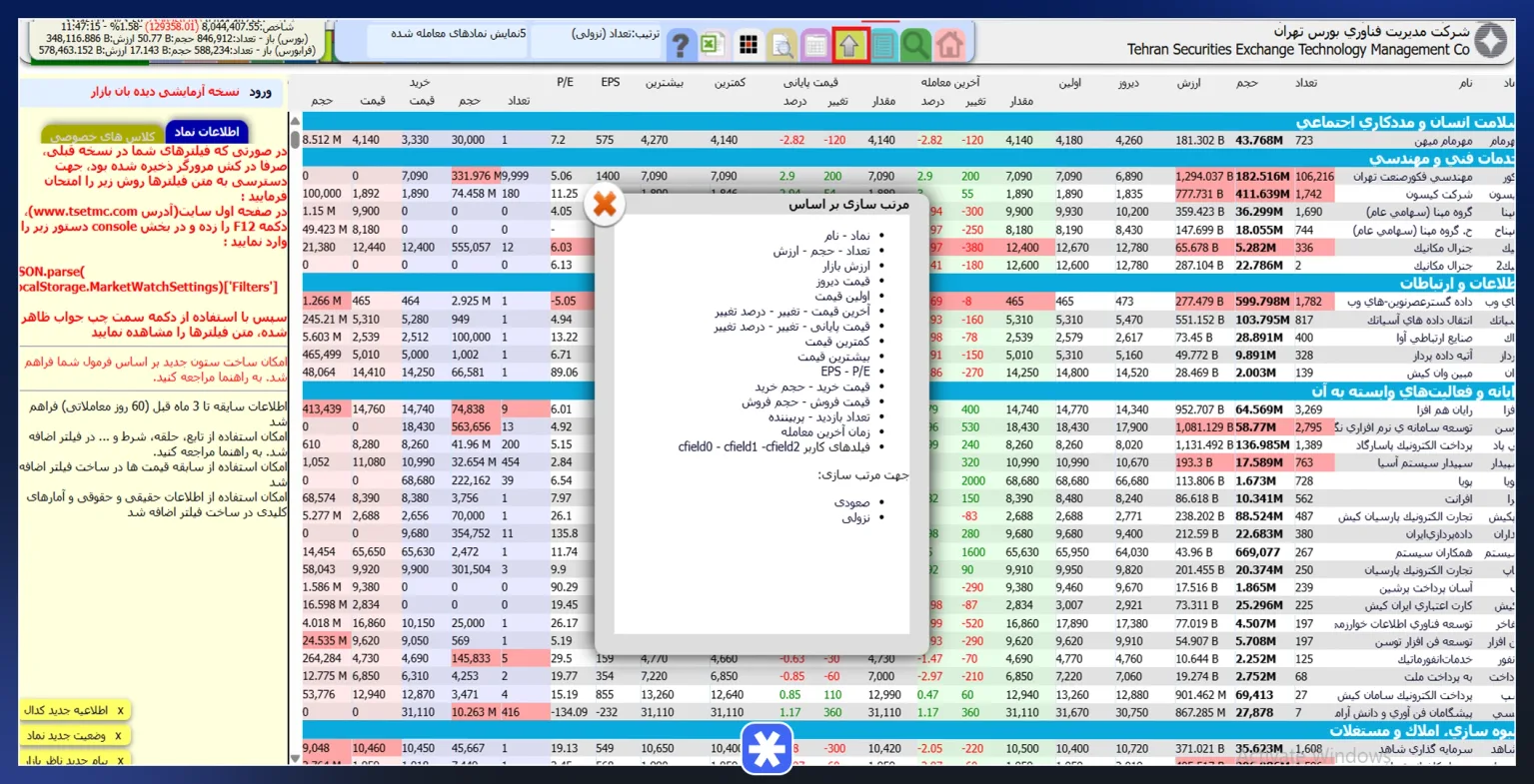Click the green magnifier search icon
Screen dimensions: 1534x784
point(915,45)
